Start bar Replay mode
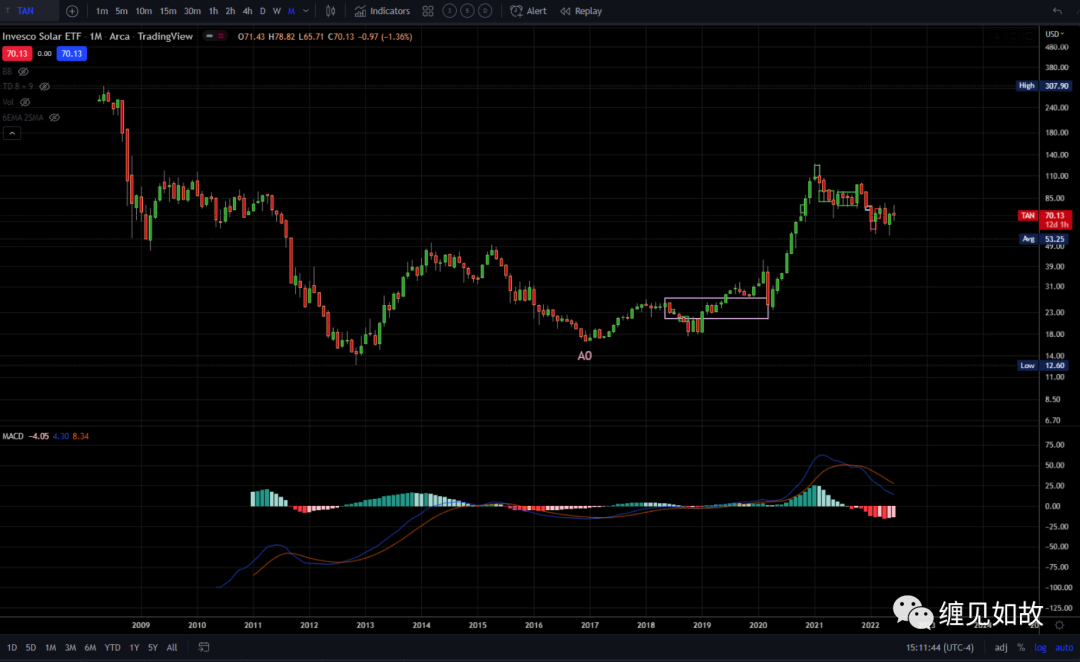Viewport: 1080px width, 662px height. 581,11
